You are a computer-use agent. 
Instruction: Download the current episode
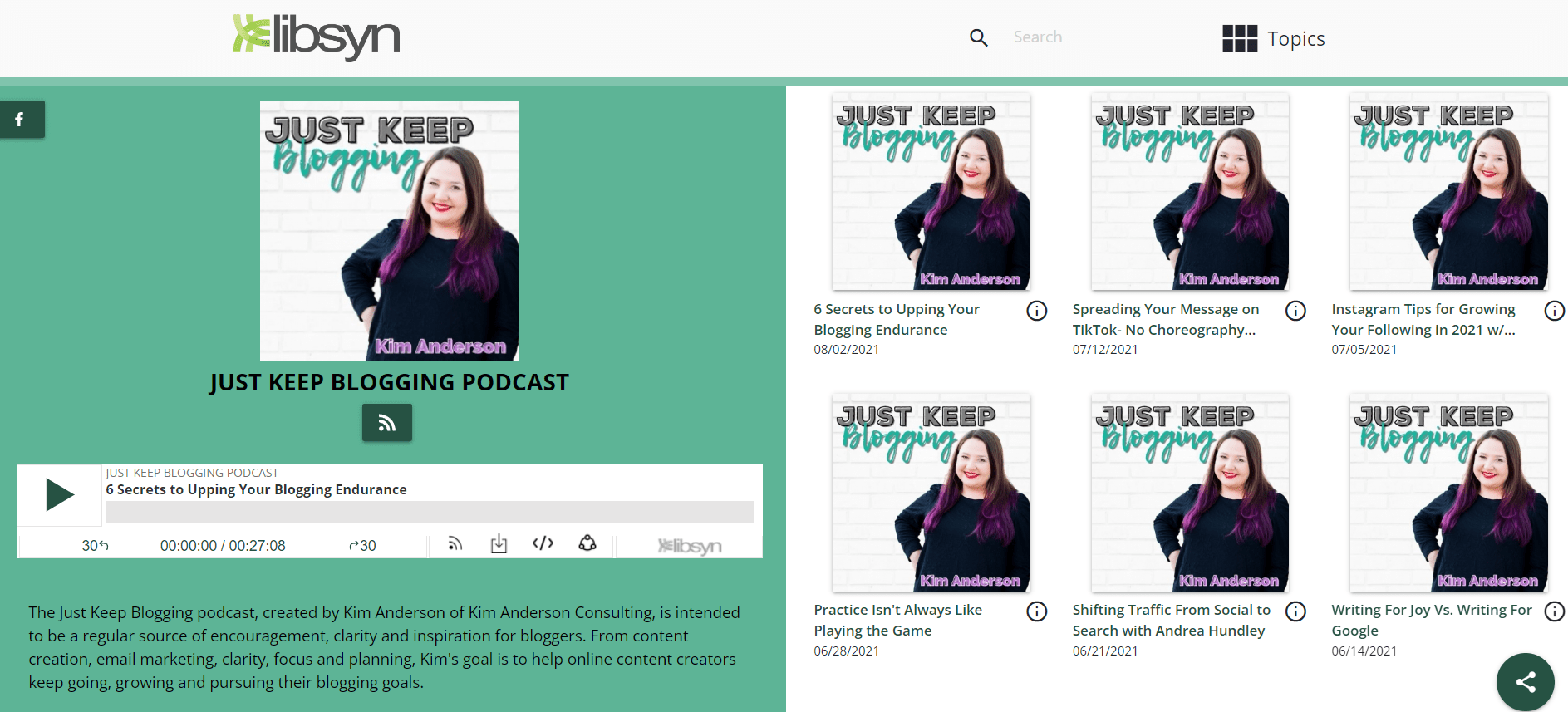[499, 543]
